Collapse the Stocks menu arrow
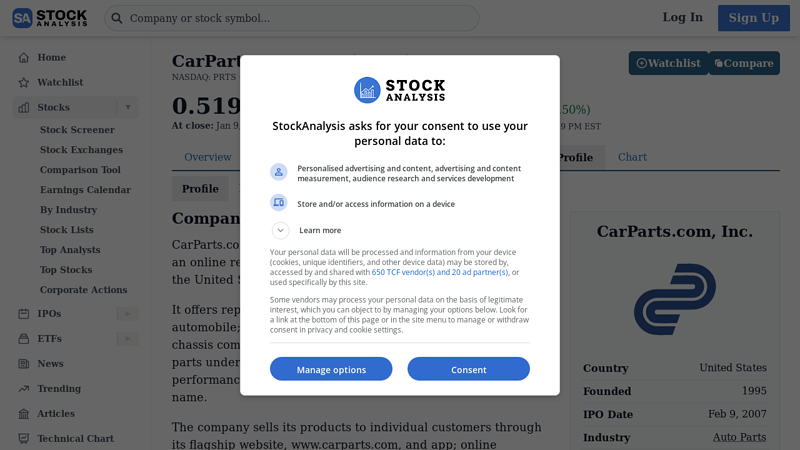Viewport: 800px width, 450px height. (127, 107)
